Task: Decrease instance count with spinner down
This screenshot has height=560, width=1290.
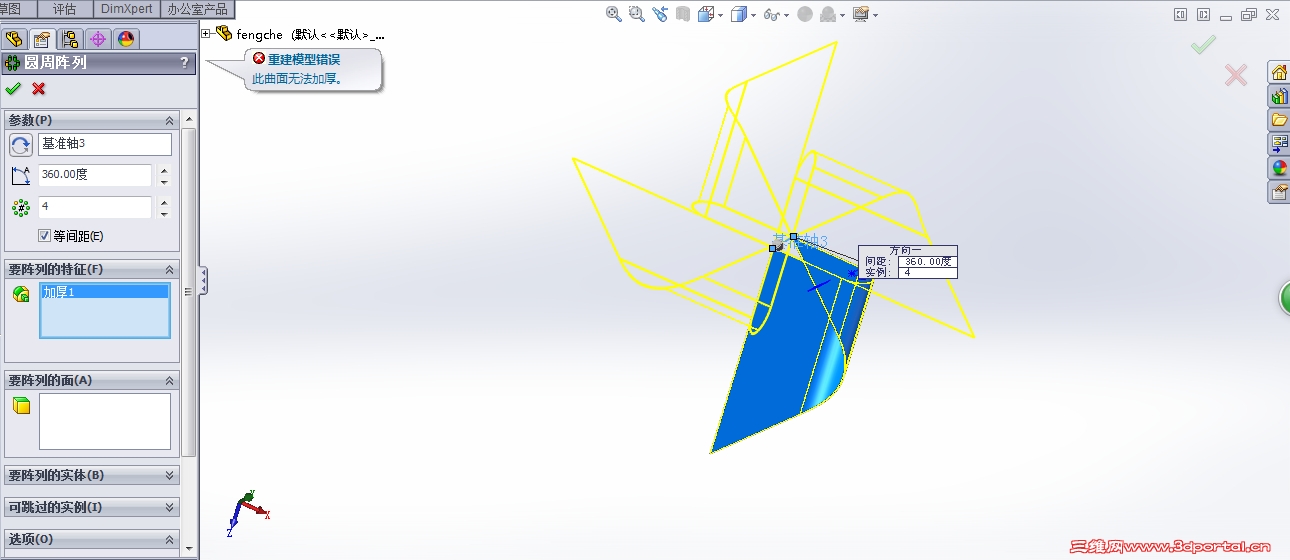Action: [x=164, y=213]
